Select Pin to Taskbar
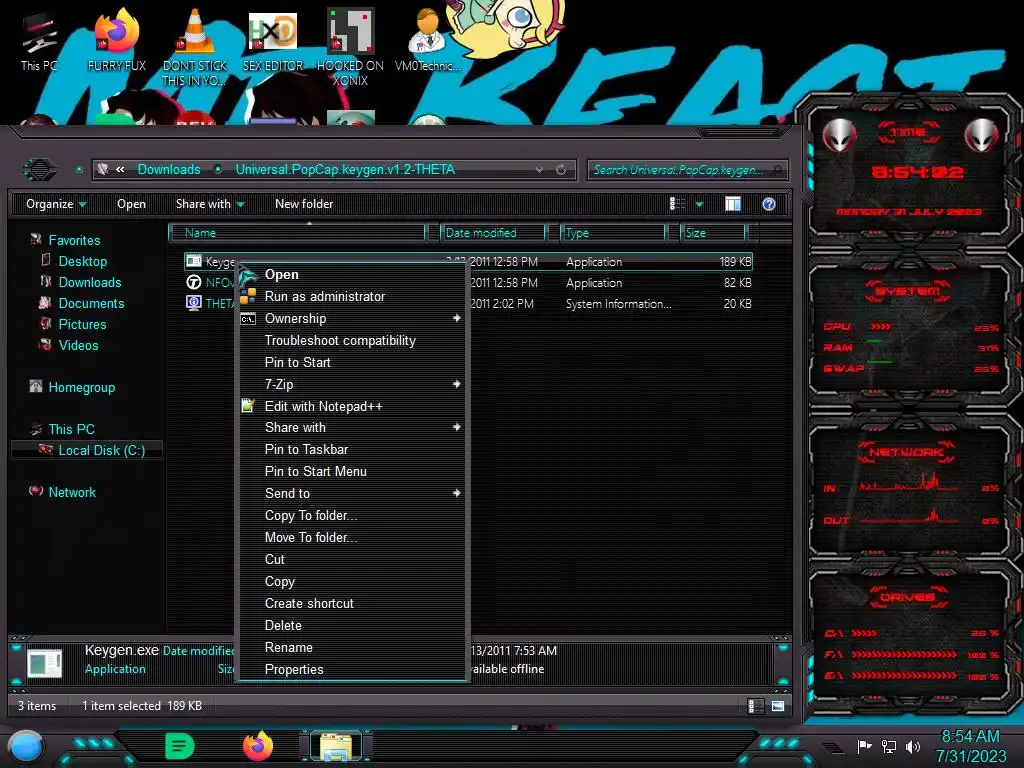 click(x=352, y=449)
